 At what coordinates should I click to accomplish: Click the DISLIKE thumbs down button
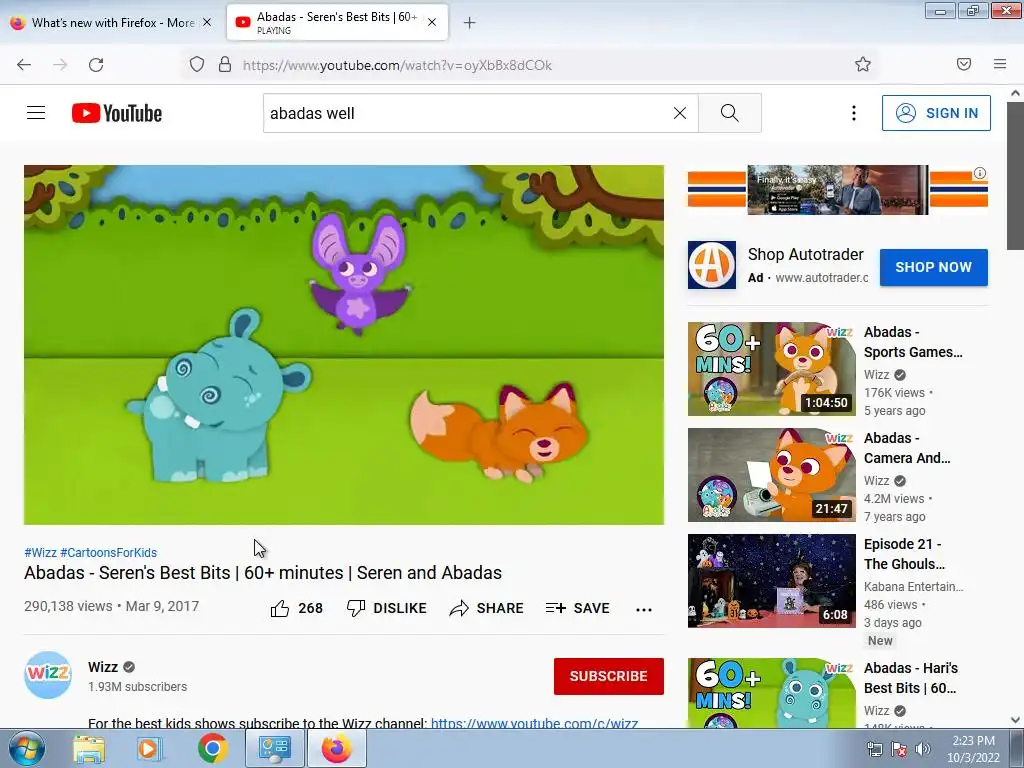click(x=387, y=608)
